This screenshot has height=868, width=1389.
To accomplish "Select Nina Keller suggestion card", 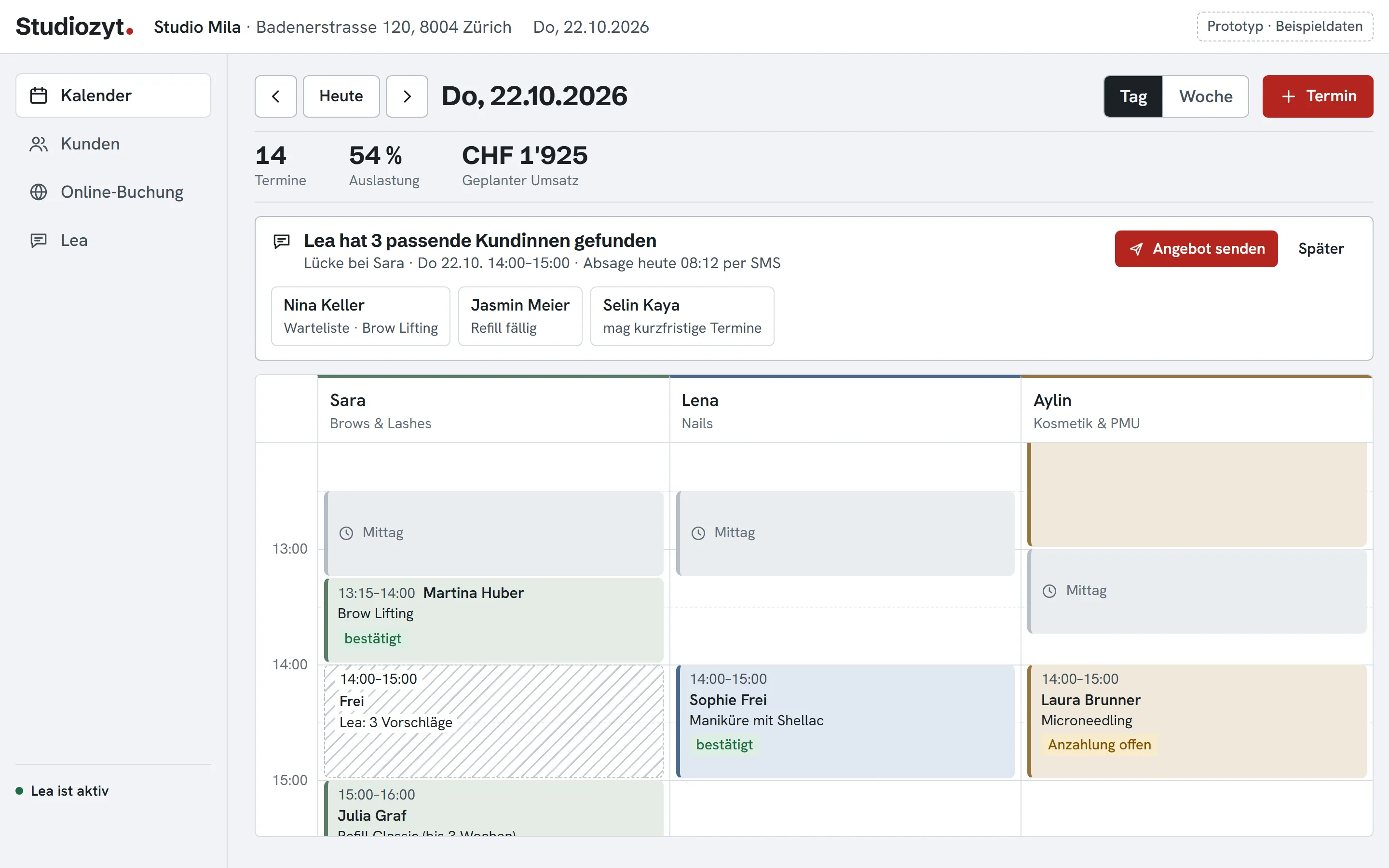I will pyautogui.click(x=360, y=316).
